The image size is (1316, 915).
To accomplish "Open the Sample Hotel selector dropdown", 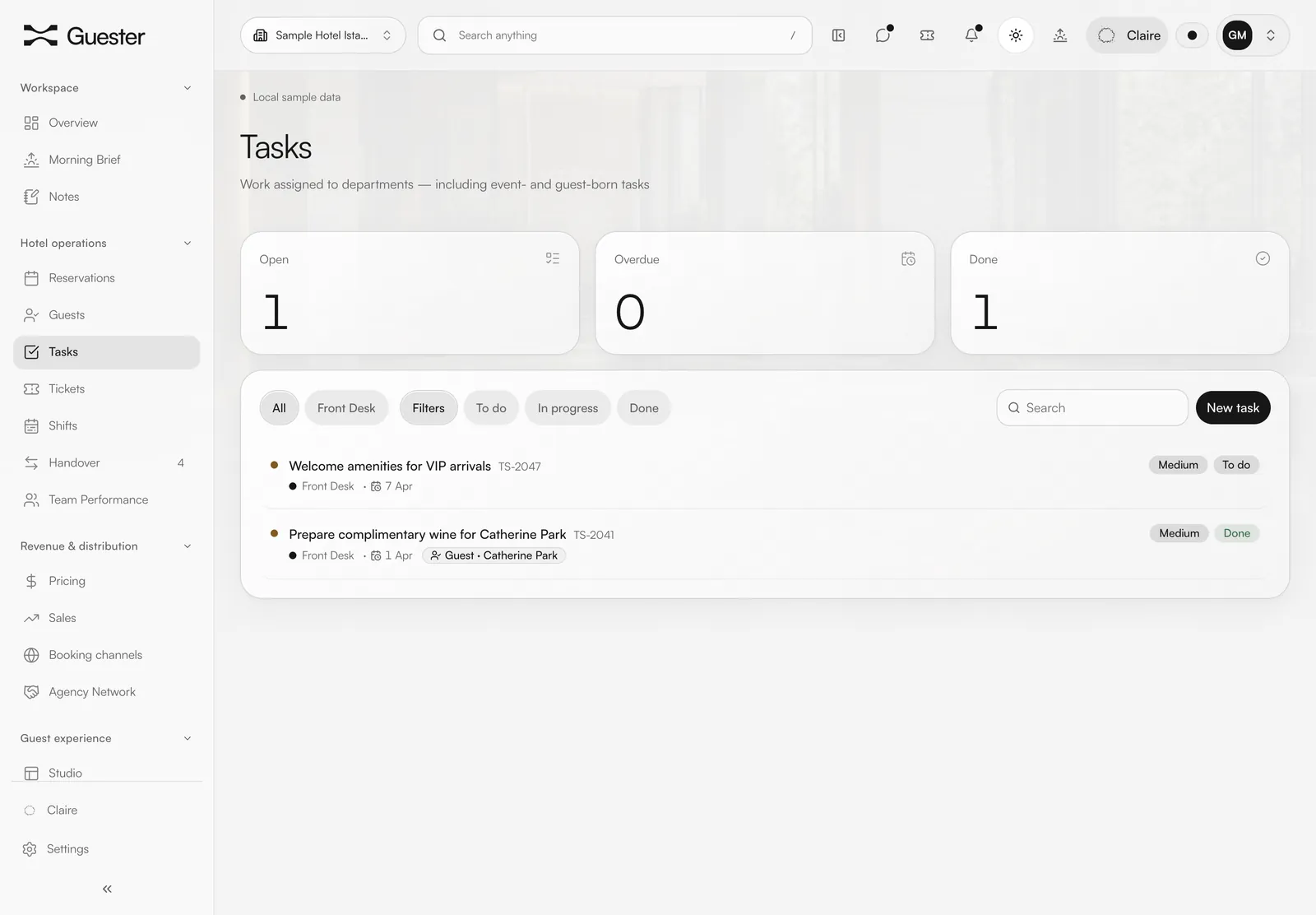I will (323, 35).
